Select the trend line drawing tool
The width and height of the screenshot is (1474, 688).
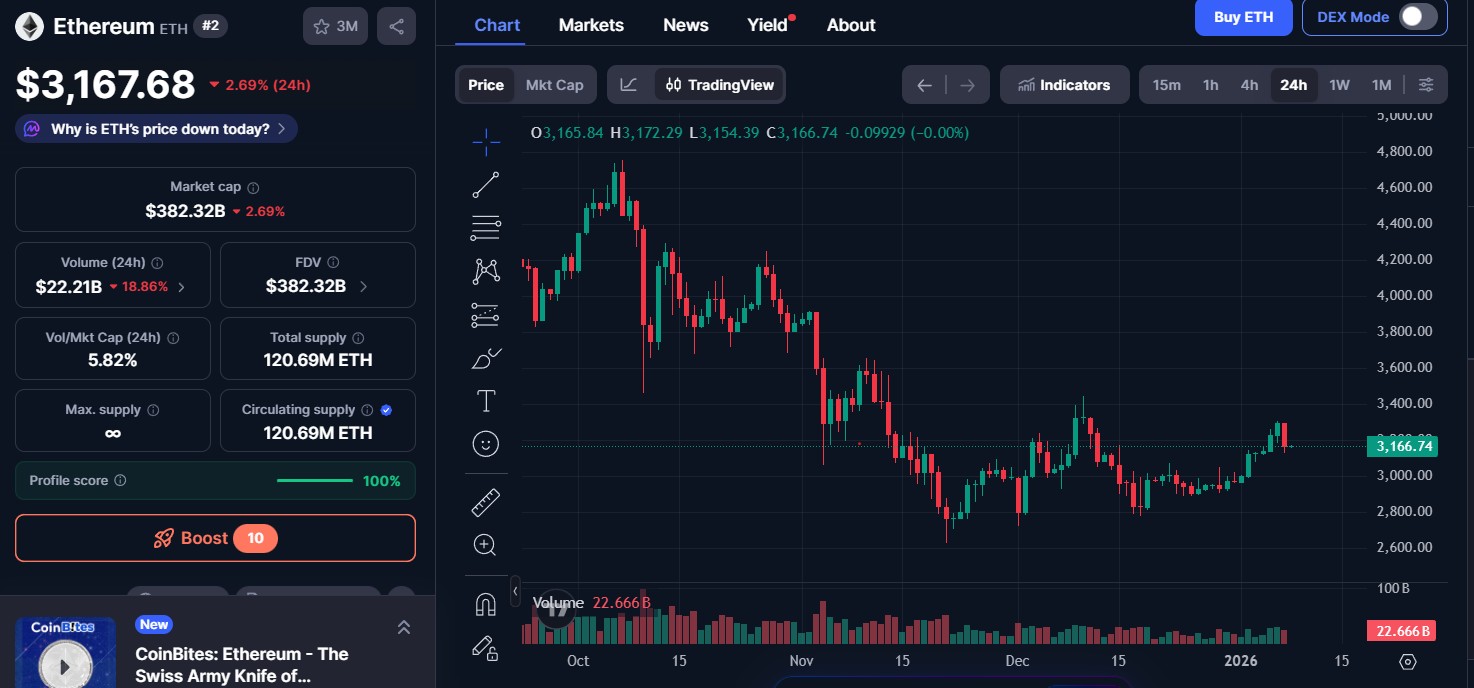(486, 184)
